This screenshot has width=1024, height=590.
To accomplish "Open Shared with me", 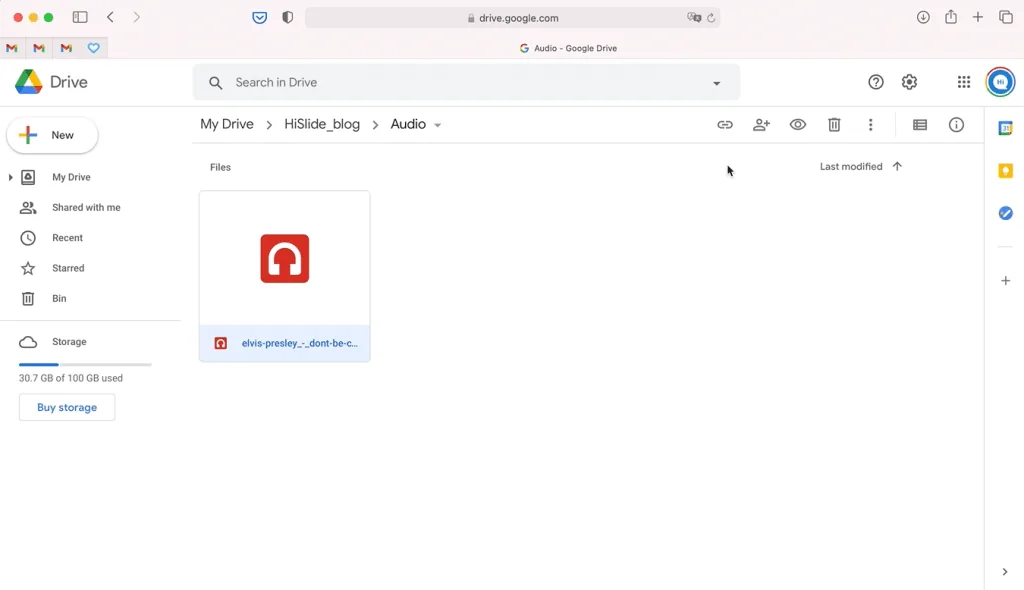I will pos(86,207).
